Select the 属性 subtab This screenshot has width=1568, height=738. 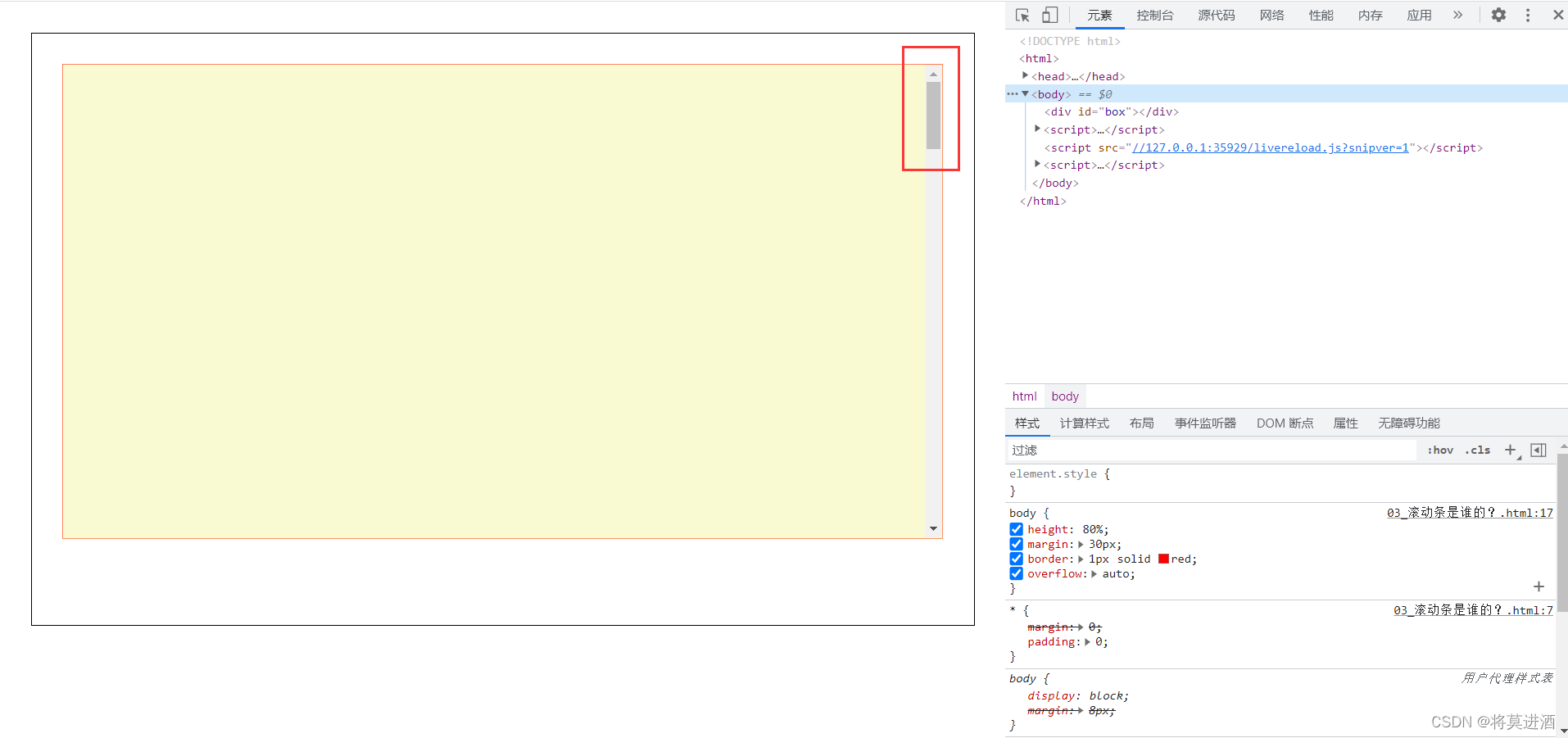(x=1346, y=423)
